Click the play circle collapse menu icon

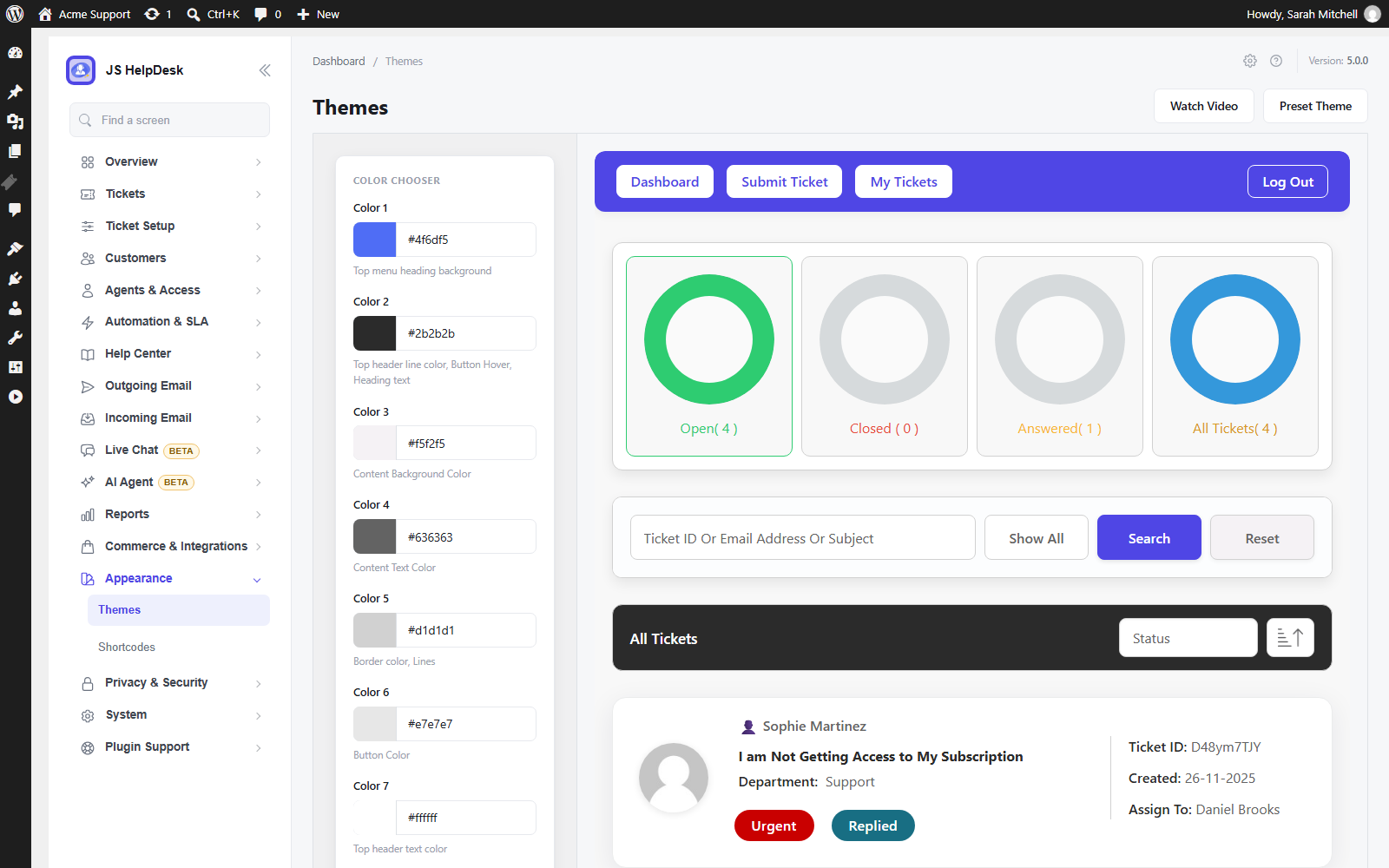click(15, 397)
